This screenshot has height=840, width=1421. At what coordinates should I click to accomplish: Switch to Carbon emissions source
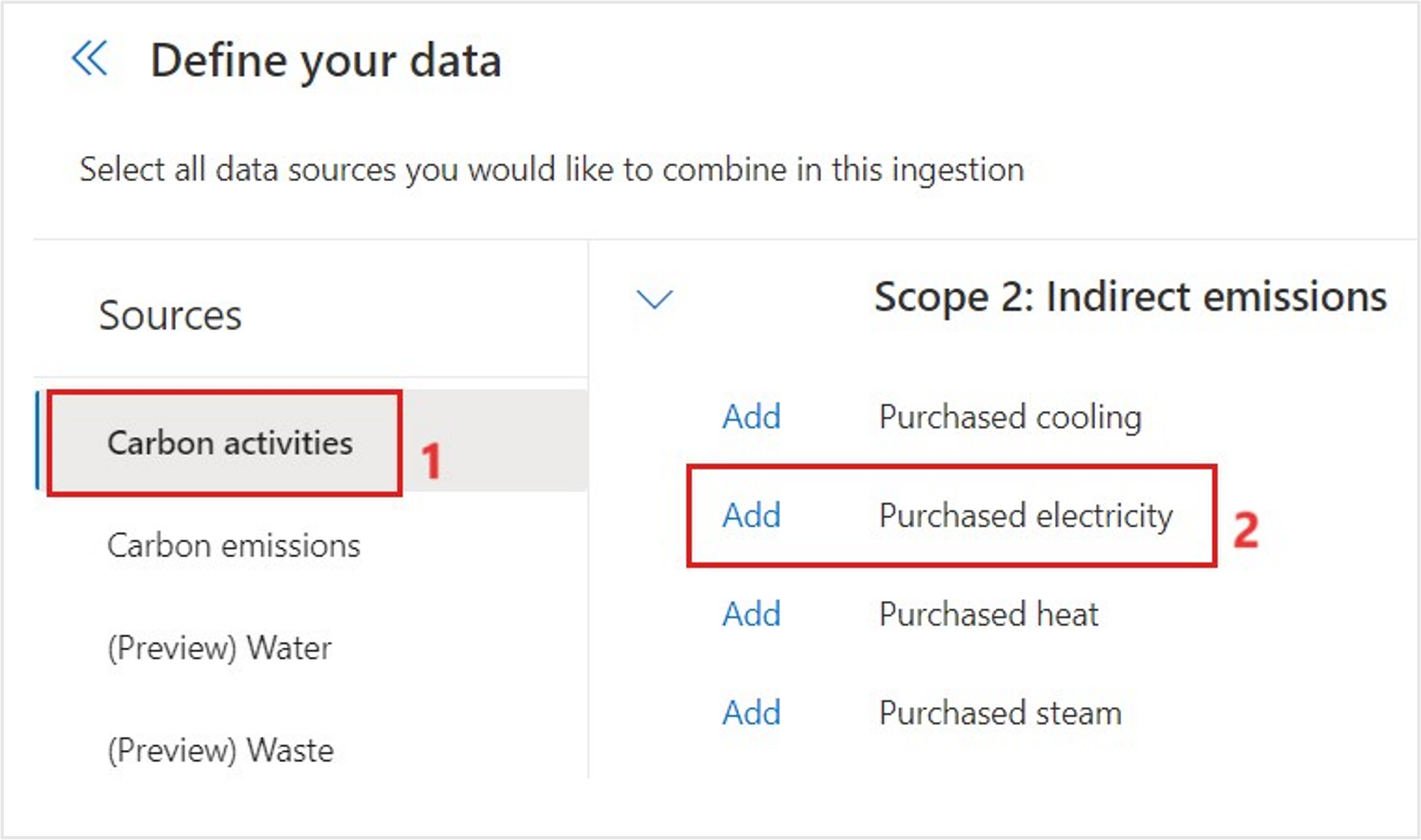(x=234, y=546)
